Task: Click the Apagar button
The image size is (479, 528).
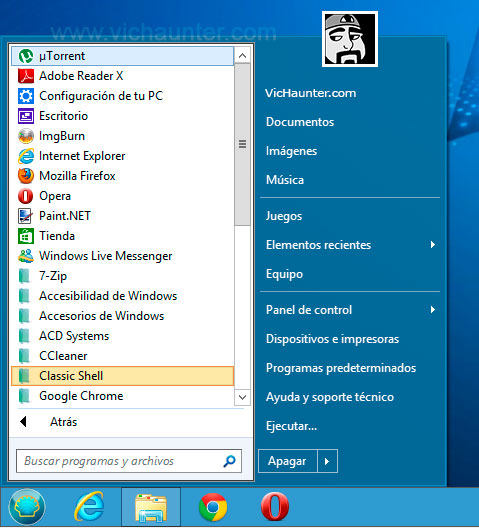Action: [288, 461]
